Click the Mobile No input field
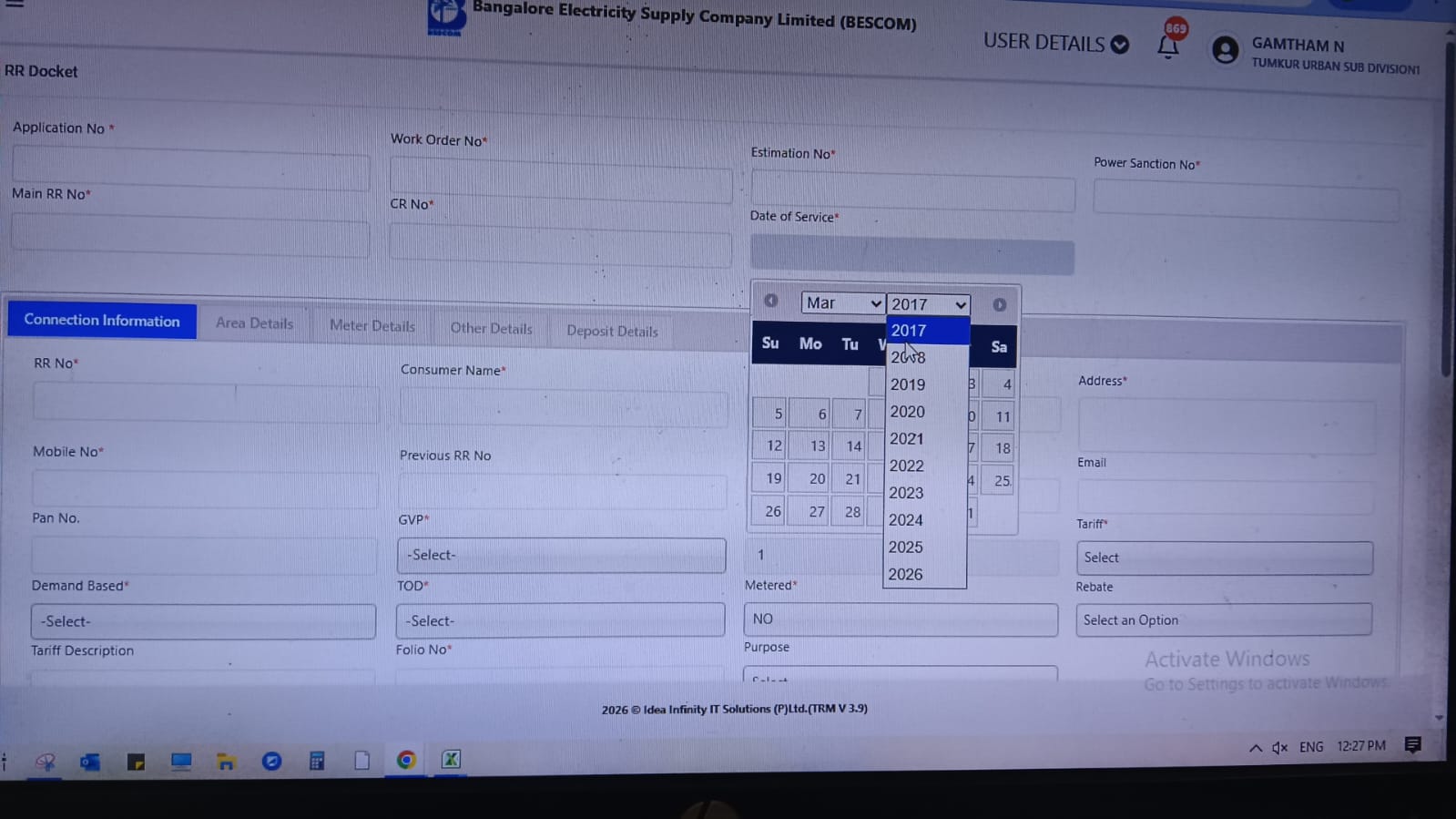Viewport: 1456px width, 819px height. point(206,488)
